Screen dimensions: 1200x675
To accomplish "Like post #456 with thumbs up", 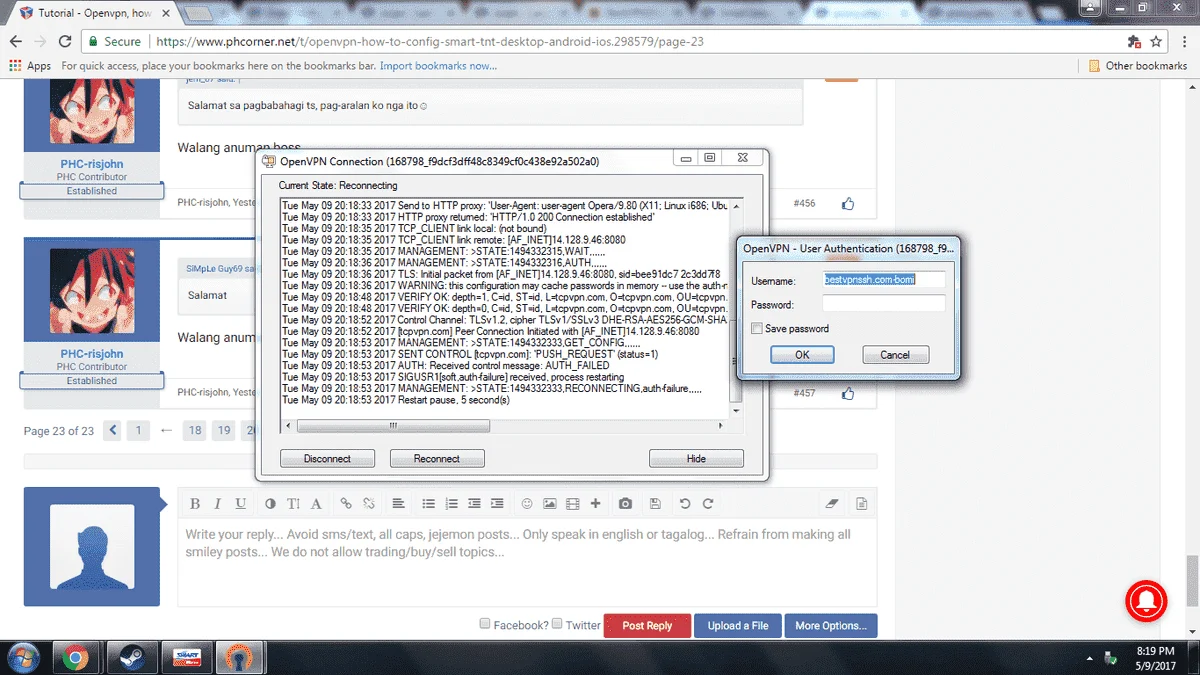I will coord(848,204).
